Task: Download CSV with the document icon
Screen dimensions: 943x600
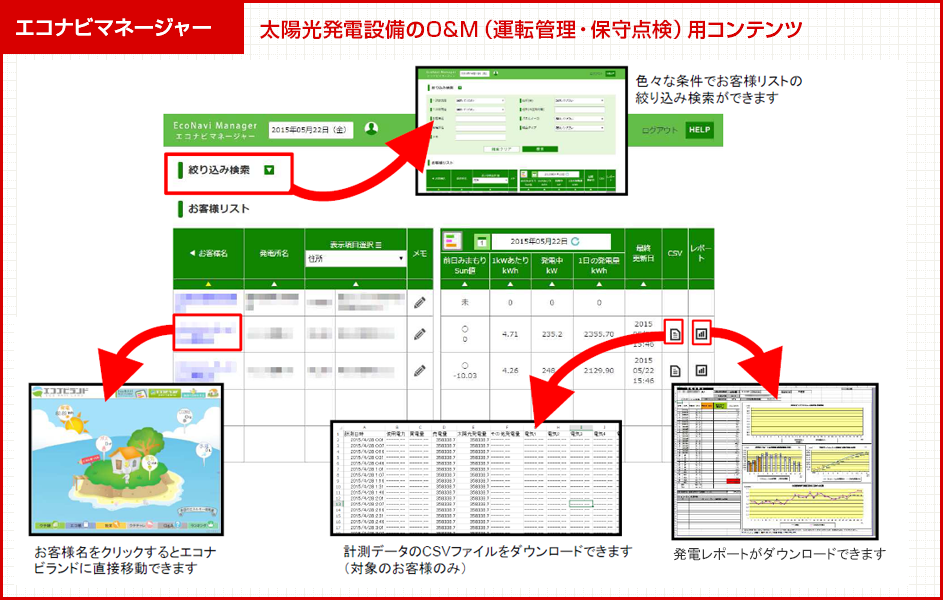Action: coord(675,331)
